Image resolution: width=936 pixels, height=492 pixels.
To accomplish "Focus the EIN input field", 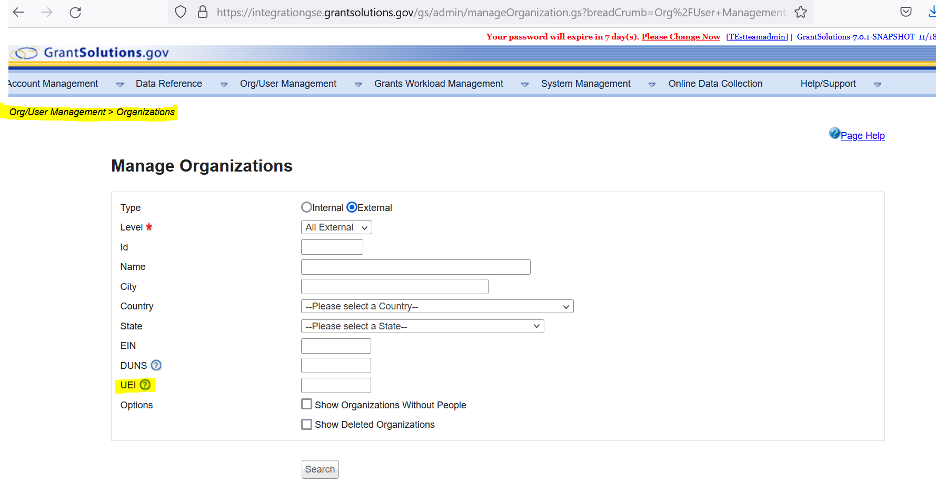I will [x=335, y=346].
